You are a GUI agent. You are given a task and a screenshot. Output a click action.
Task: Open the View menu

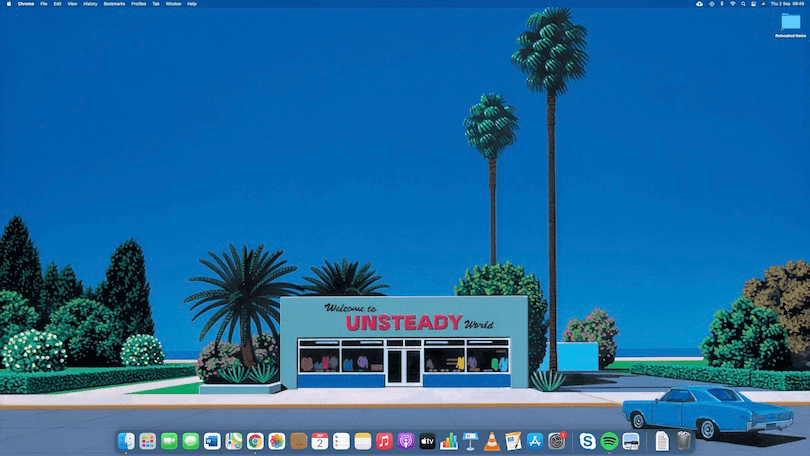pos(72,4)
